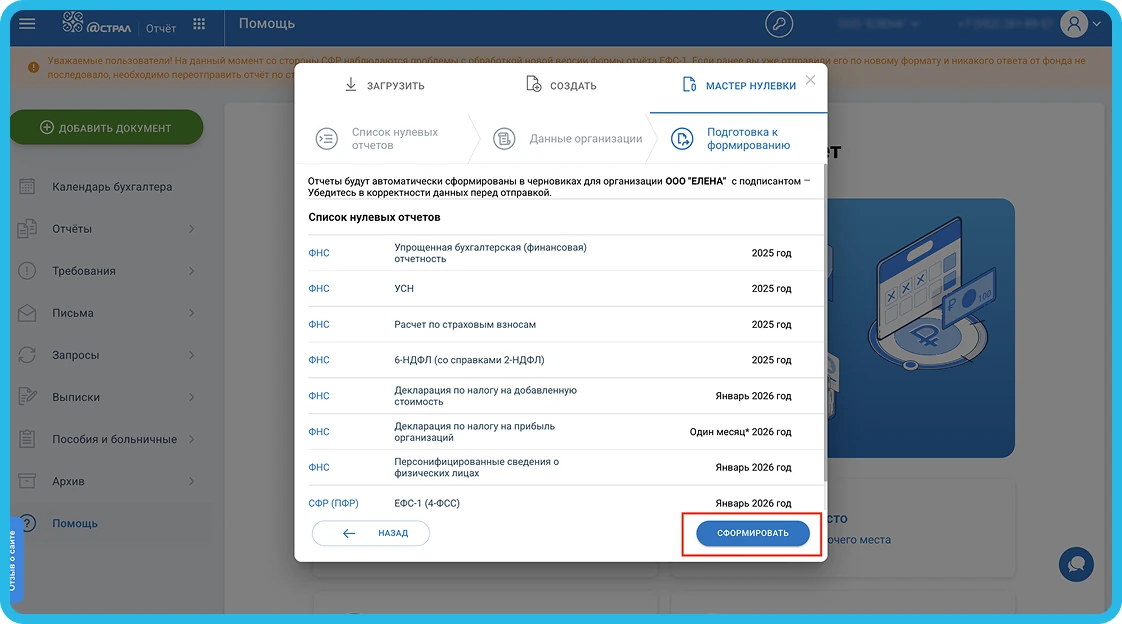This screenshot has height=624, width=1122.
Task: Switch to the Загрузить tab
Action: [384, 85]
